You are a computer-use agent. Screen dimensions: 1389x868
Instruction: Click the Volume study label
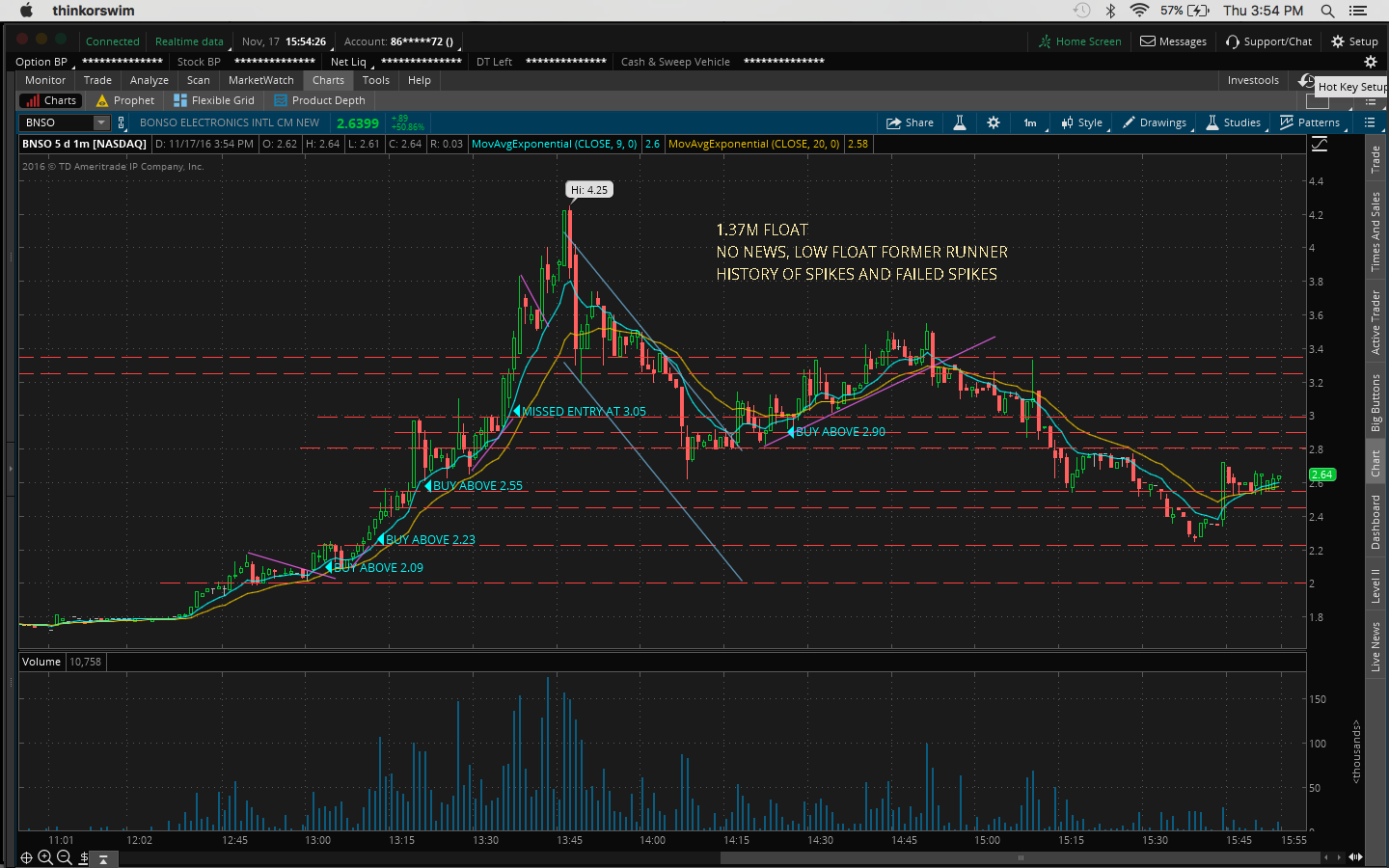pyautogui.click(x=41, y=662)
